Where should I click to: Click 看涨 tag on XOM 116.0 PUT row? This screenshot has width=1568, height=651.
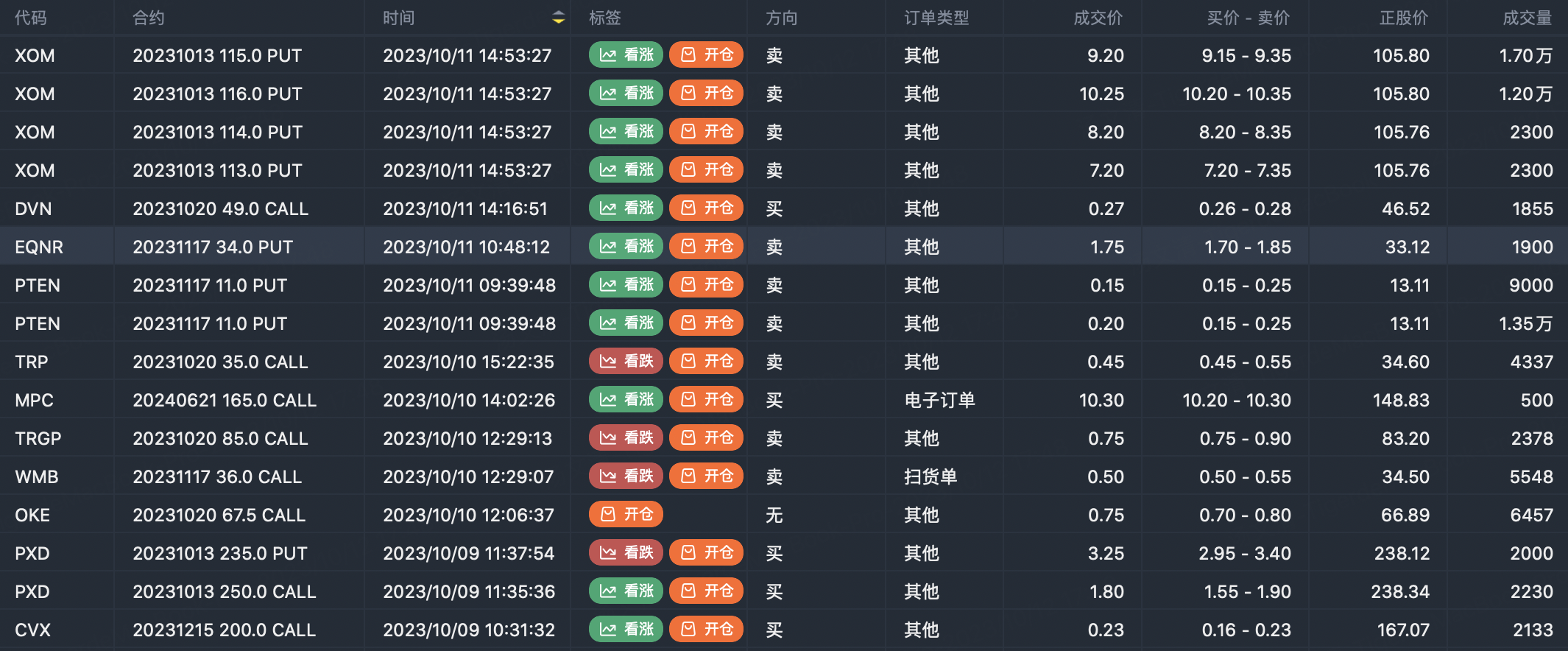coord(626,93)
